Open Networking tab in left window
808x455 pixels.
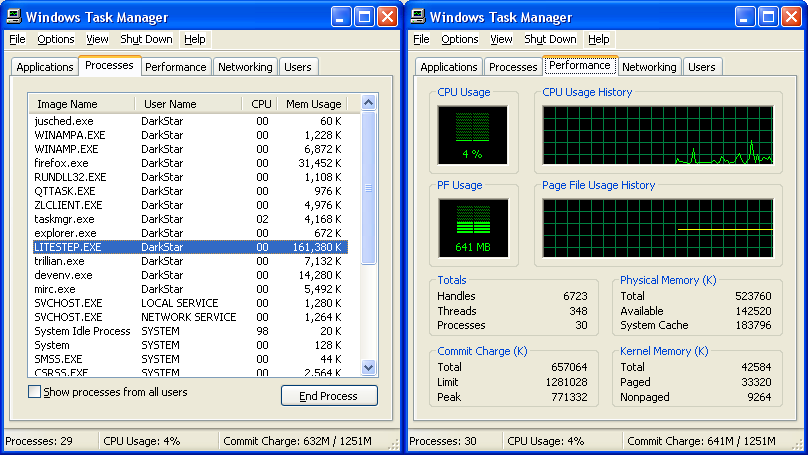(x=245, y=67)
